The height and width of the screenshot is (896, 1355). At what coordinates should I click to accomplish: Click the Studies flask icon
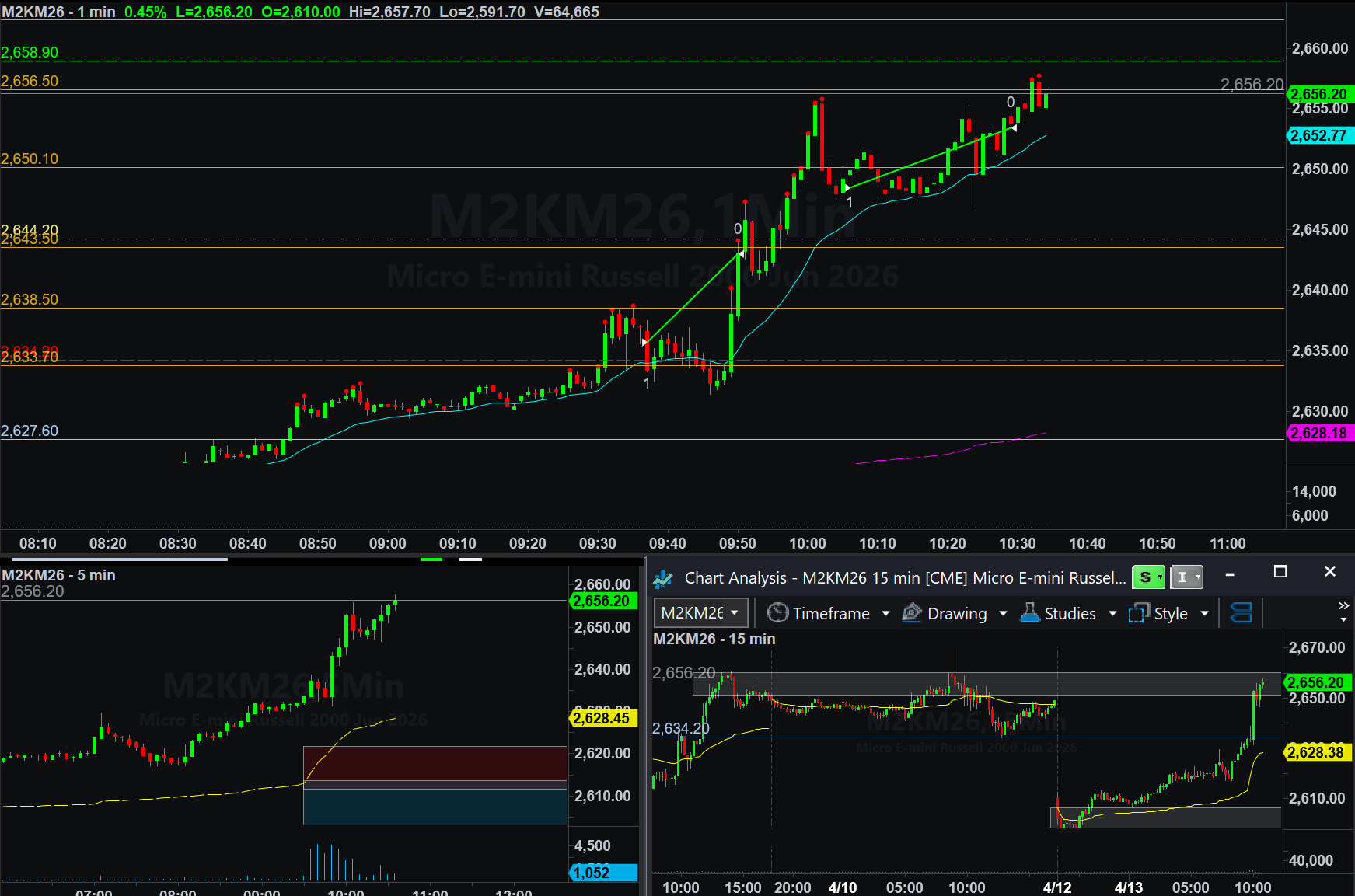[1030, 613]
